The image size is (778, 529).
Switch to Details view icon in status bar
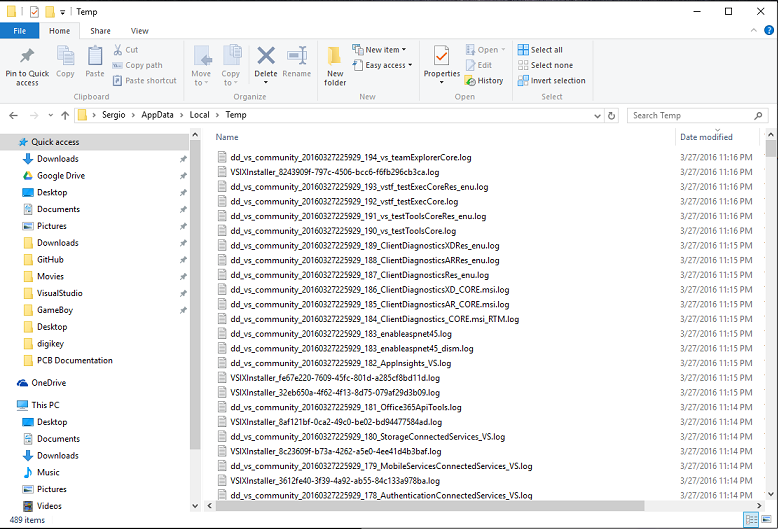751,520
